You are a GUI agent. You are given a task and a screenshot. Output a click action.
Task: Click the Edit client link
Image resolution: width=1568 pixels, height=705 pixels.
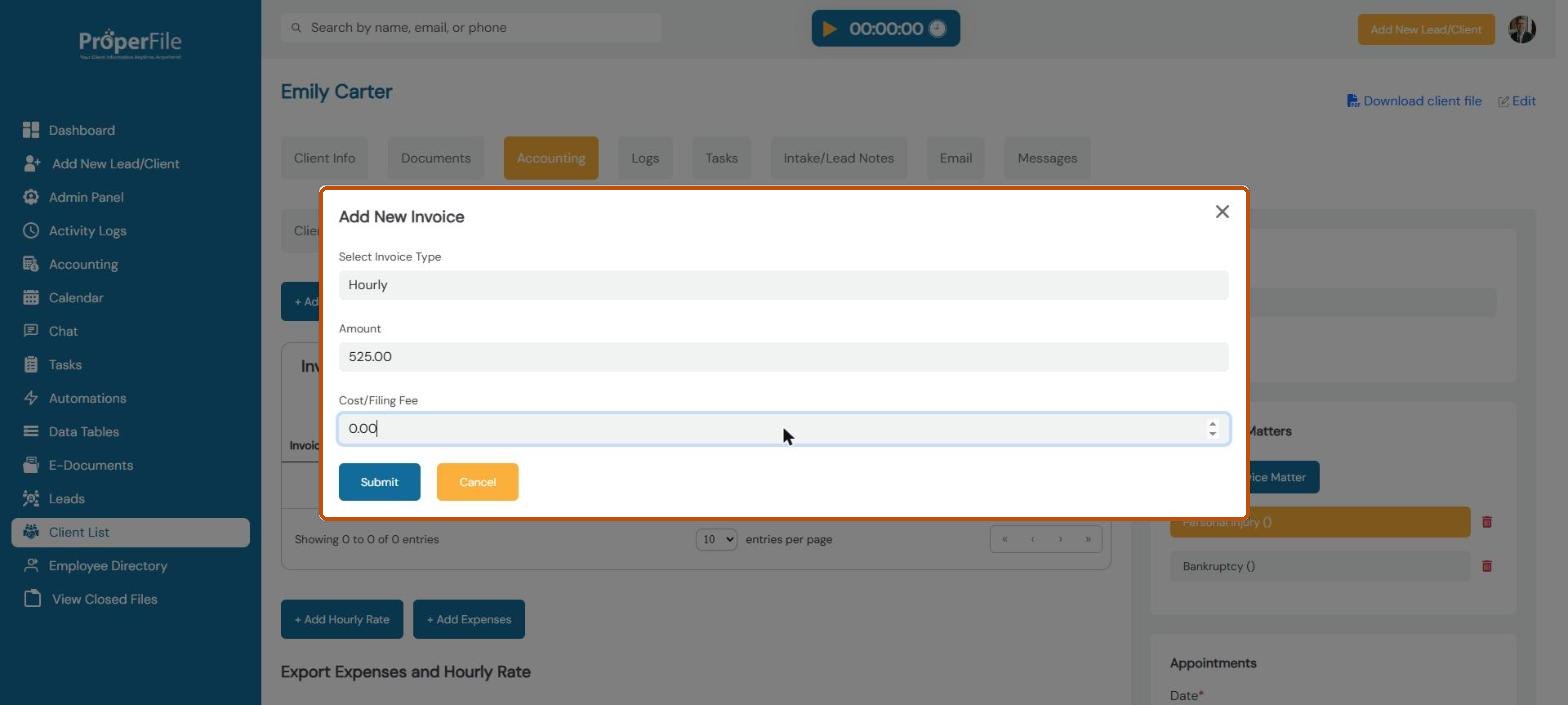(1516, 101)
